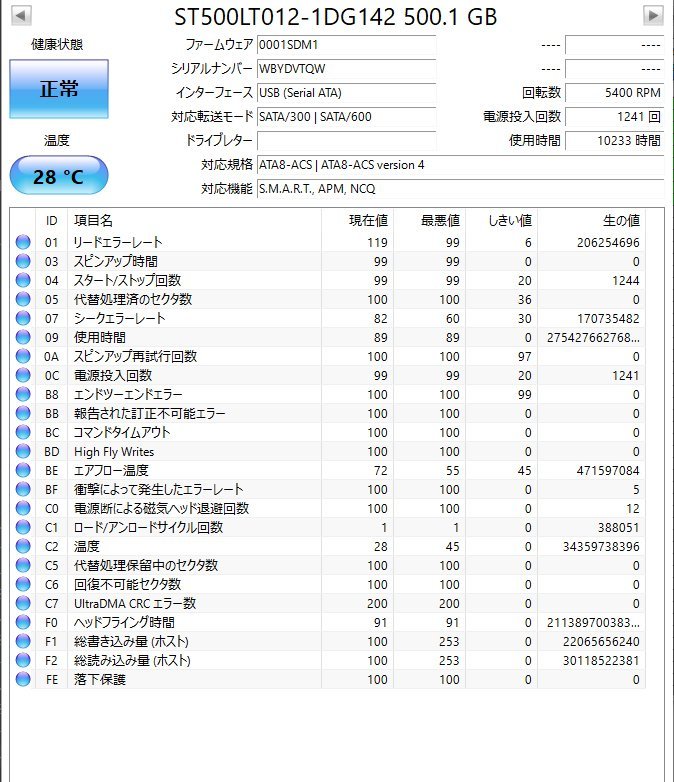Click status orb for BC コマンドタイムアウト
674x782 pixels.
tap(23, 432)
